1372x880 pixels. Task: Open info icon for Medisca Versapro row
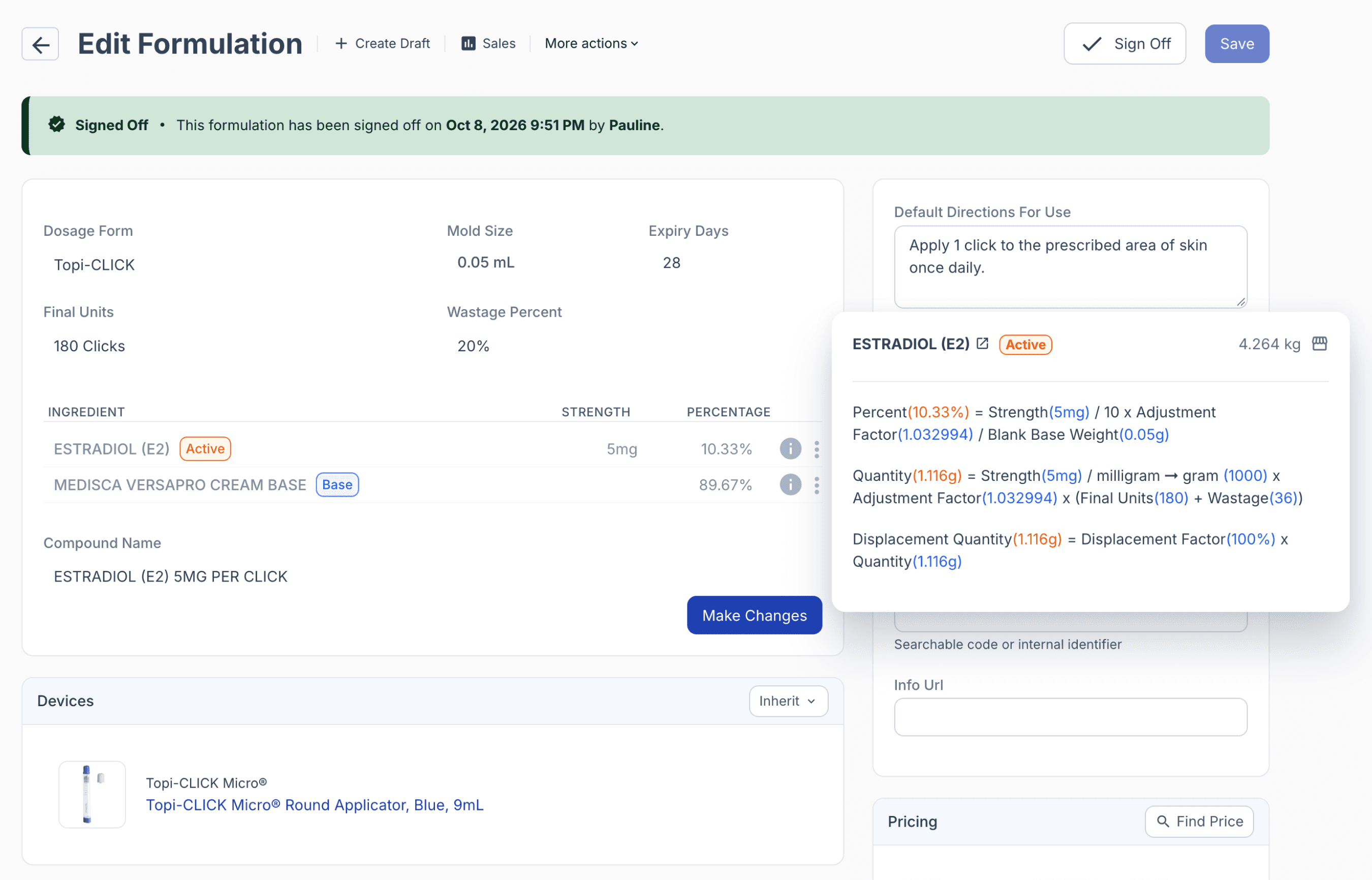tap(790, 484)
